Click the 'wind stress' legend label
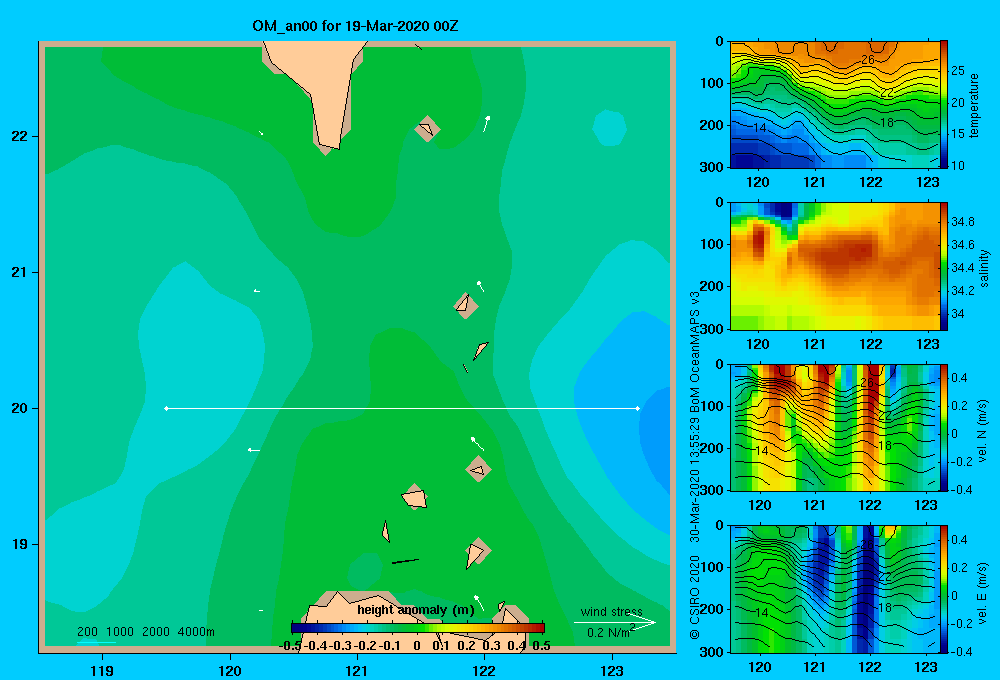 pyautogui.click(x=612, y=611)
